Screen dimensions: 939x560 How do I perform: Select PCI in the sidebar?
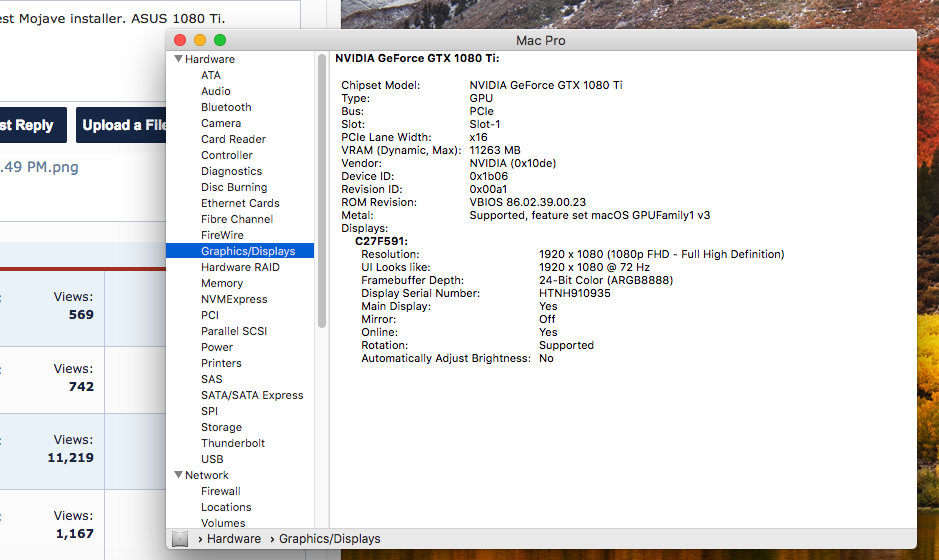click(x=210, y=315)
